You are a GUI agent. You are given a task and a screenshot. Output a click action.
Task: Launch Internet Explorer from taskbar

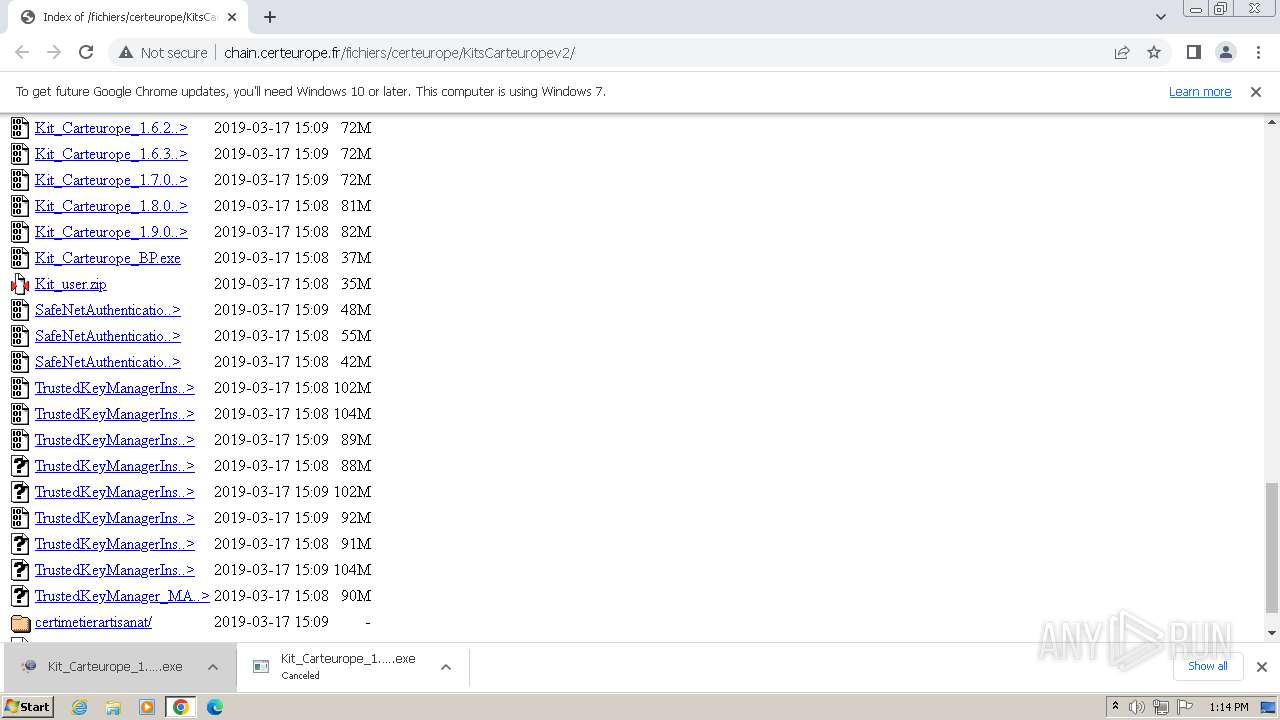[80, 707]
